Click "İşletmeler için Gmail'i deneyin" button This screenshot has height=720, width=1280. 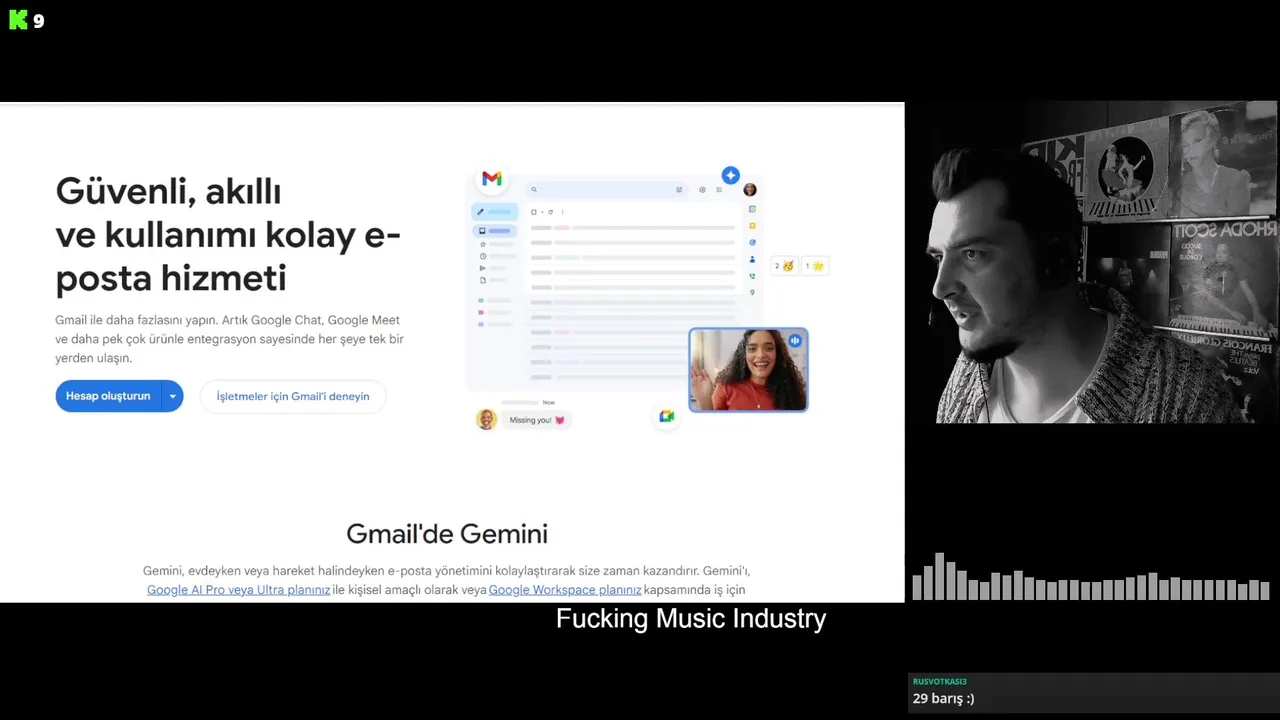(x=293, y=396)
